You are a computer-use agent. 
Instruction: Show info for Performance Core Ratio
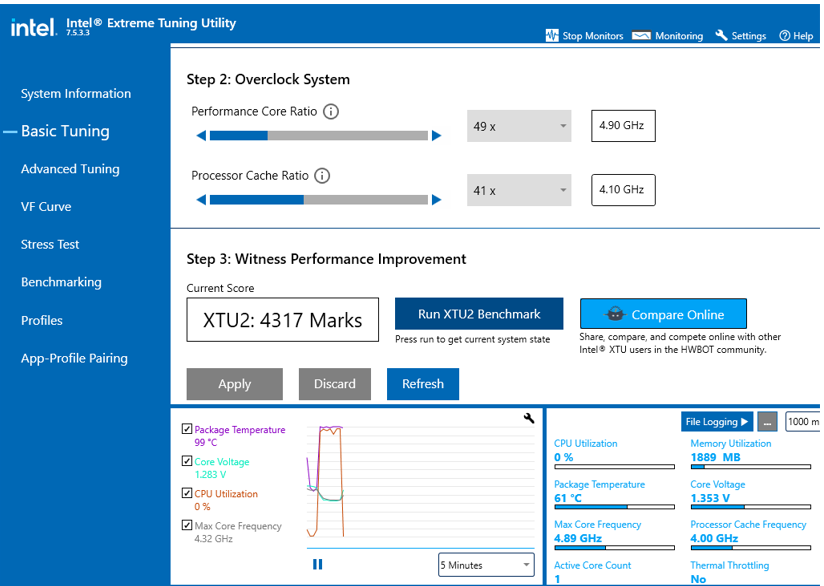coord(331,111)
